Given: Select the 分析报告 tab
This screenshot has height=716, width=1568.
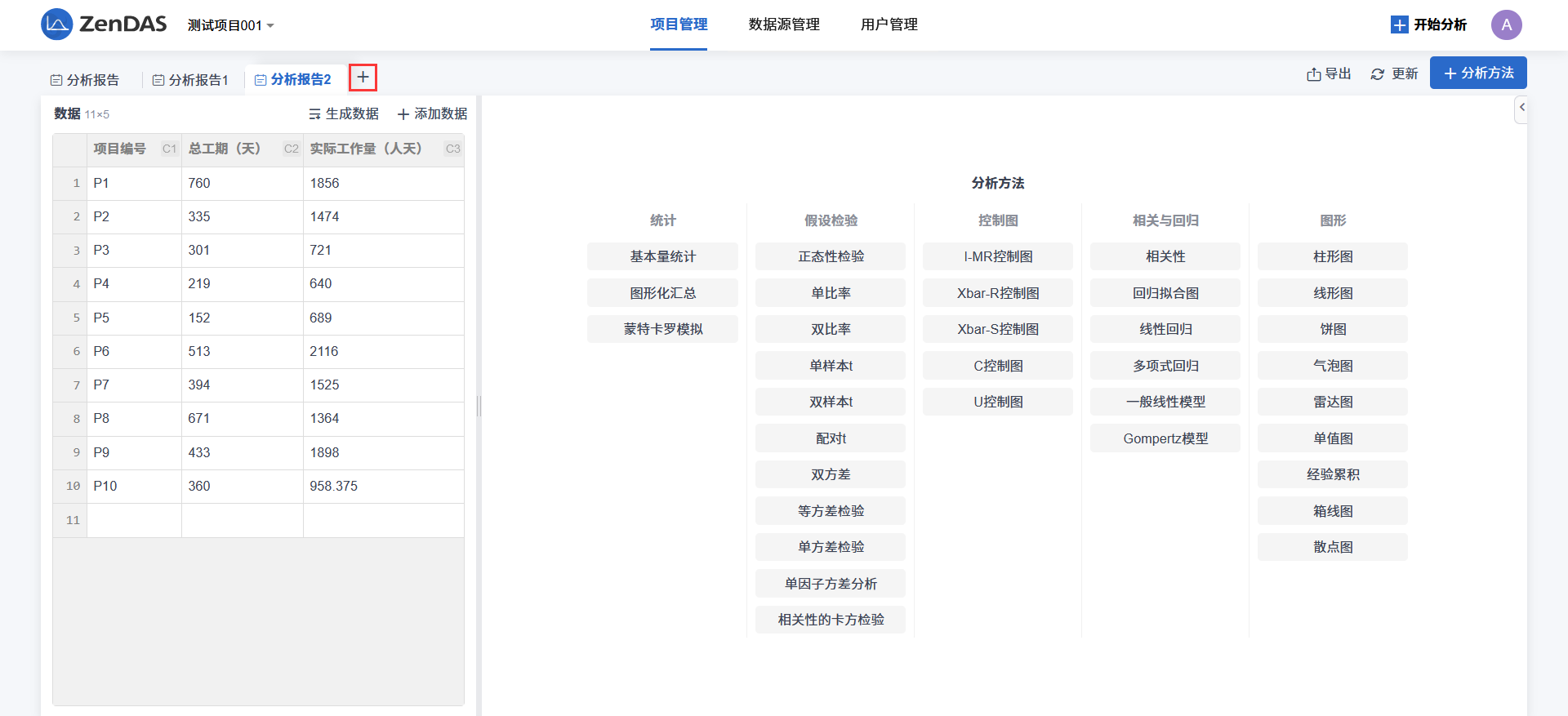Looking at the screenshot, I should (x=86, y=80).
